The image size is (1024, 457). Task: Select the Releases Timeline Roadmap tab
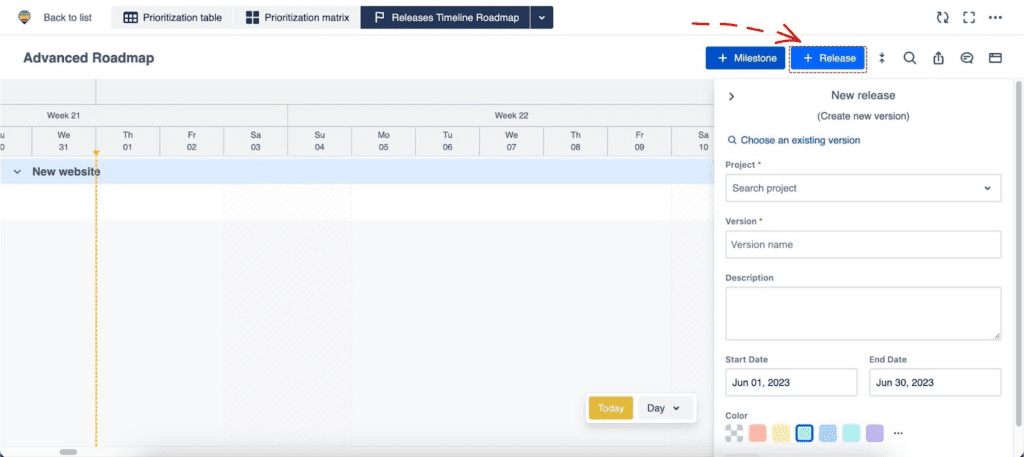pos(446,18)
